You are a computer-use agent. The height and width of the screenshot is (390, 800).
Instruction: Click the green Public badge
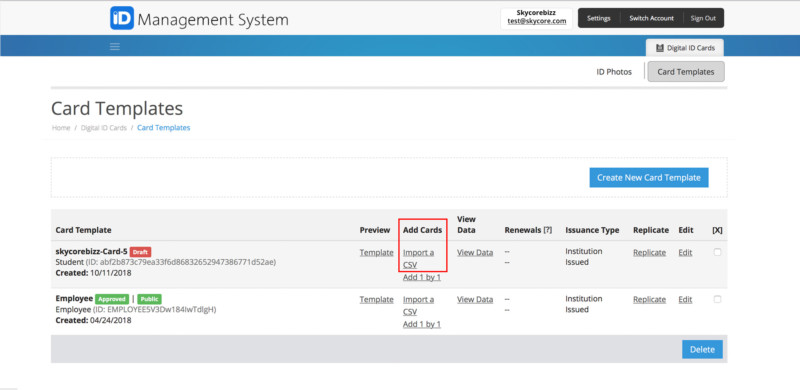point(149,299)
